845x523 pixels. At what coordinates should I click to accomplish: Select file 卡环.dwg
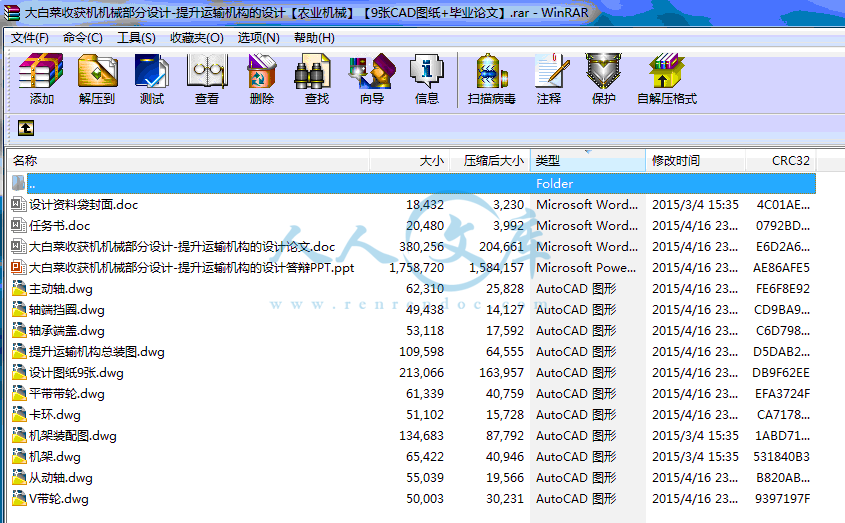(55, 415)
